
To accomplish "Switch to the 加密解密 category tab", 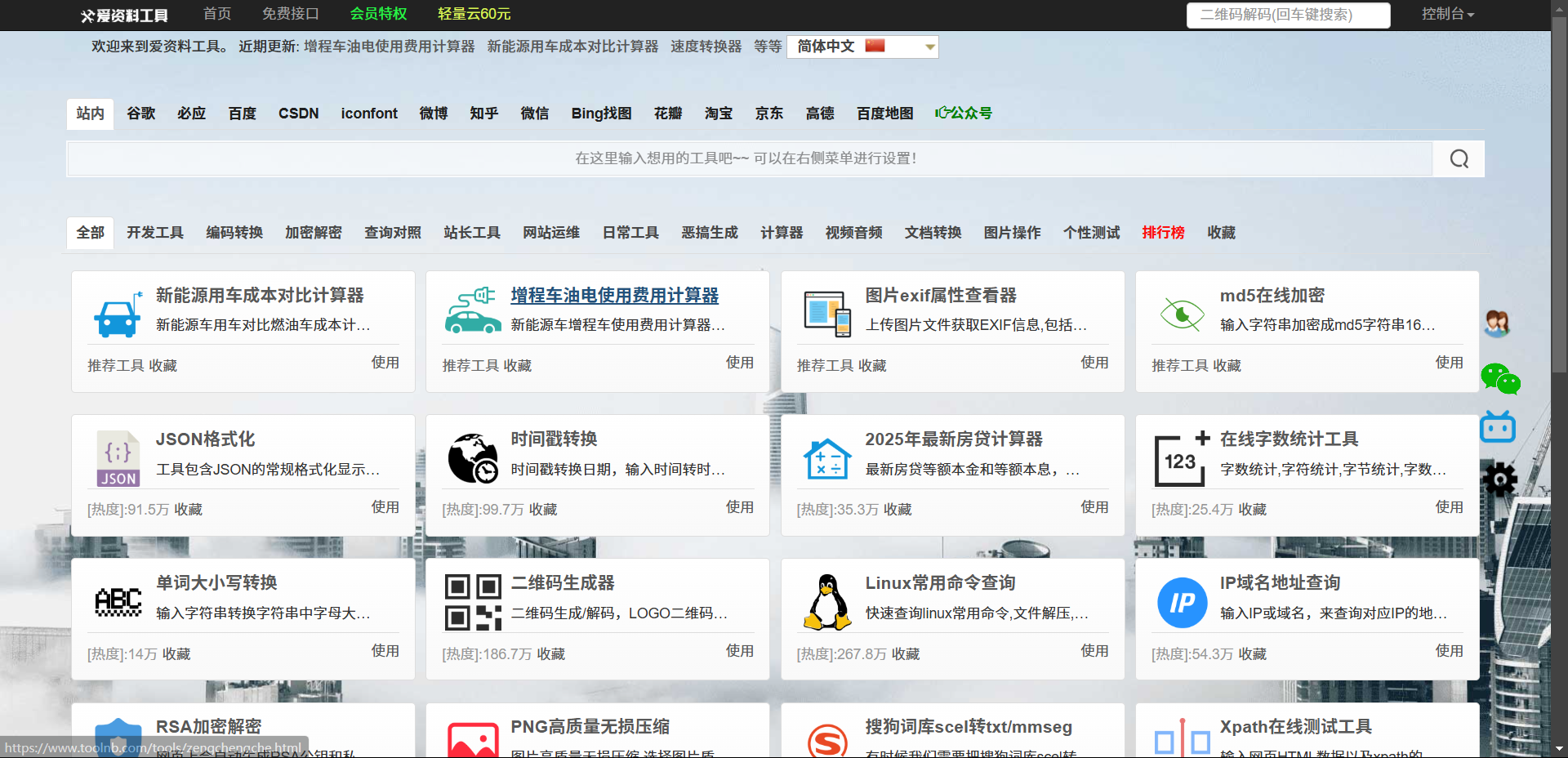I will tap(313, 233).
